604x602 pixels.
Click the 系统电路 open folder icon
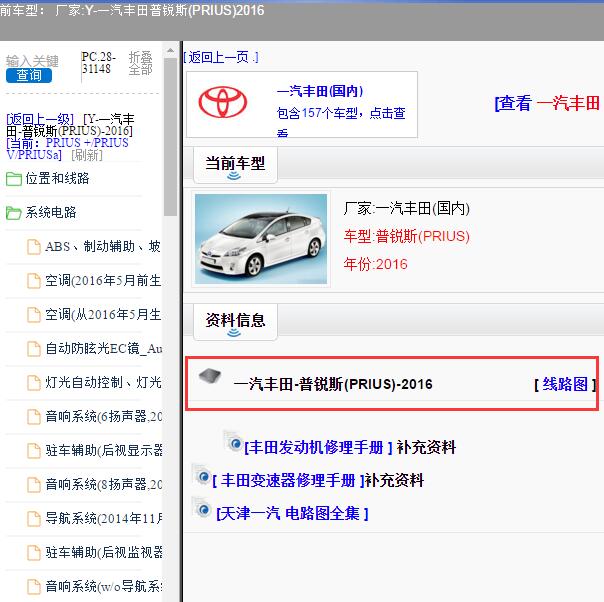13,213
